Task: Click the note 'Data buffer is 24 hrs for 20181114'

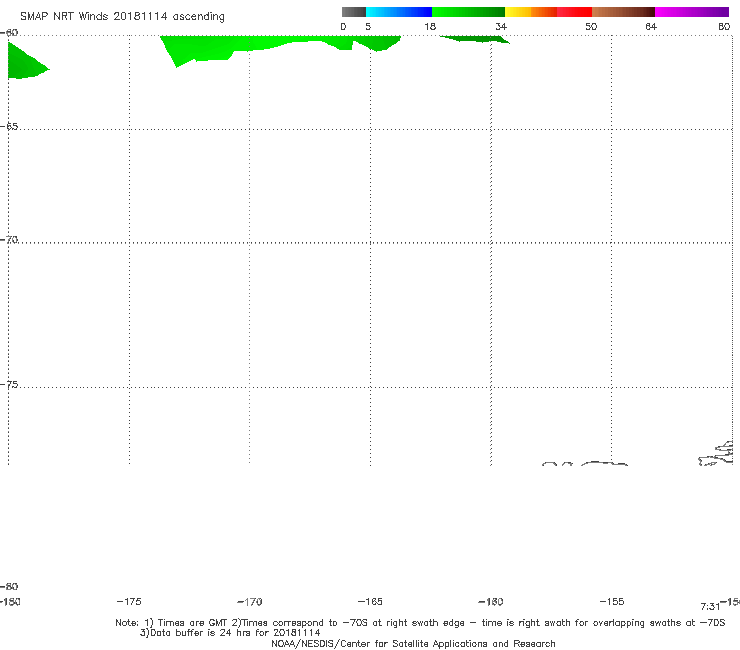Action: tap(230, 633)
